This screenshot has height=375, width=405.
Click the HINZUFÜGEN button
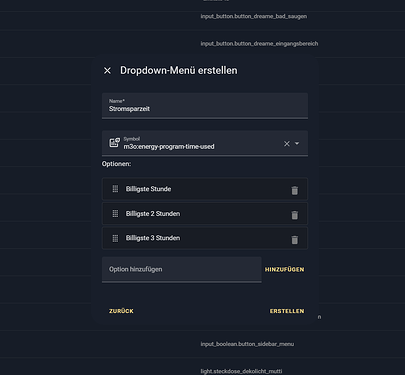285,269
